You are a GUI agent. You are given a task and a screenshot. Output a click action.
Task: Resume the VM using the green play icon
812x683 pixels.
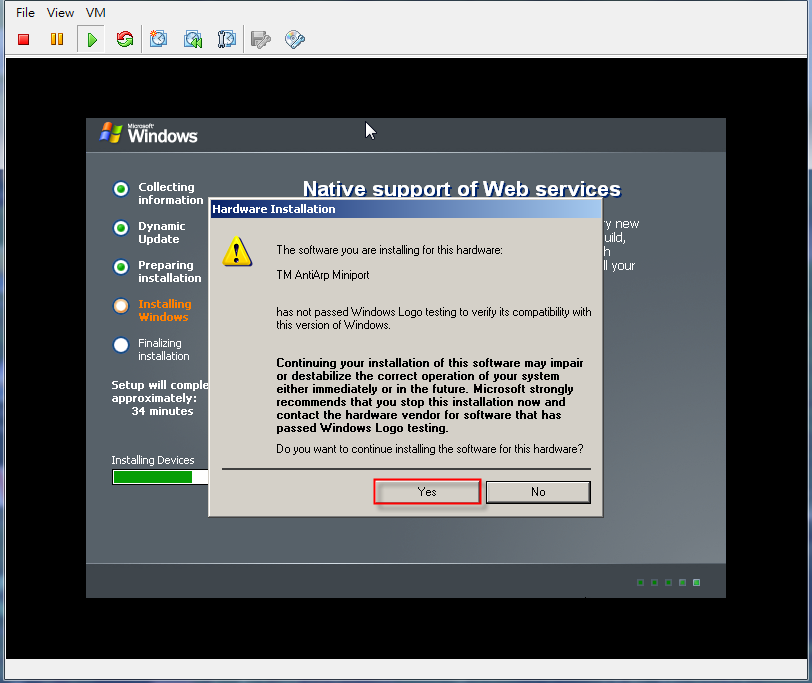coord(91,39)
